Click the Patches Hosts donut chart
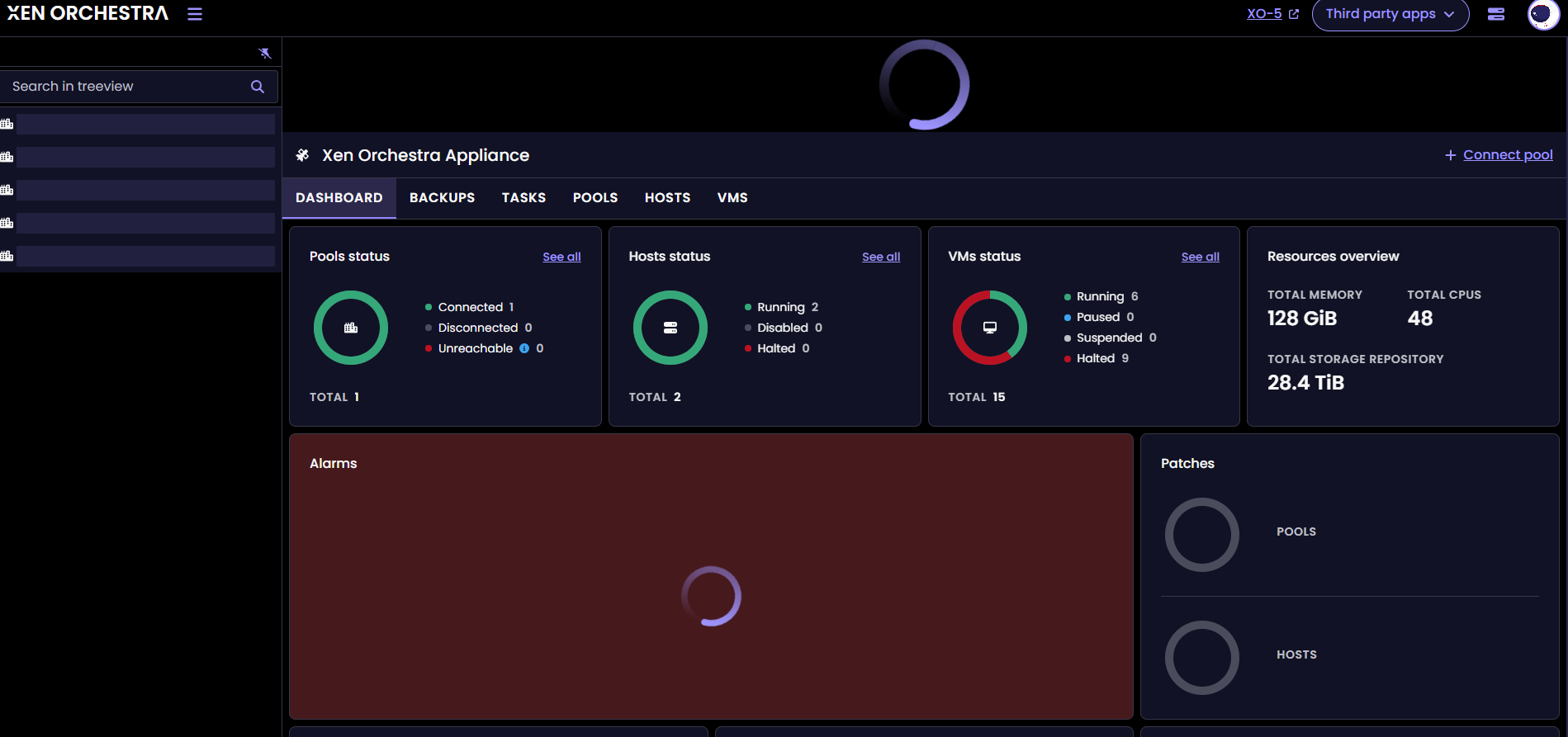 tap(1202, 658)
